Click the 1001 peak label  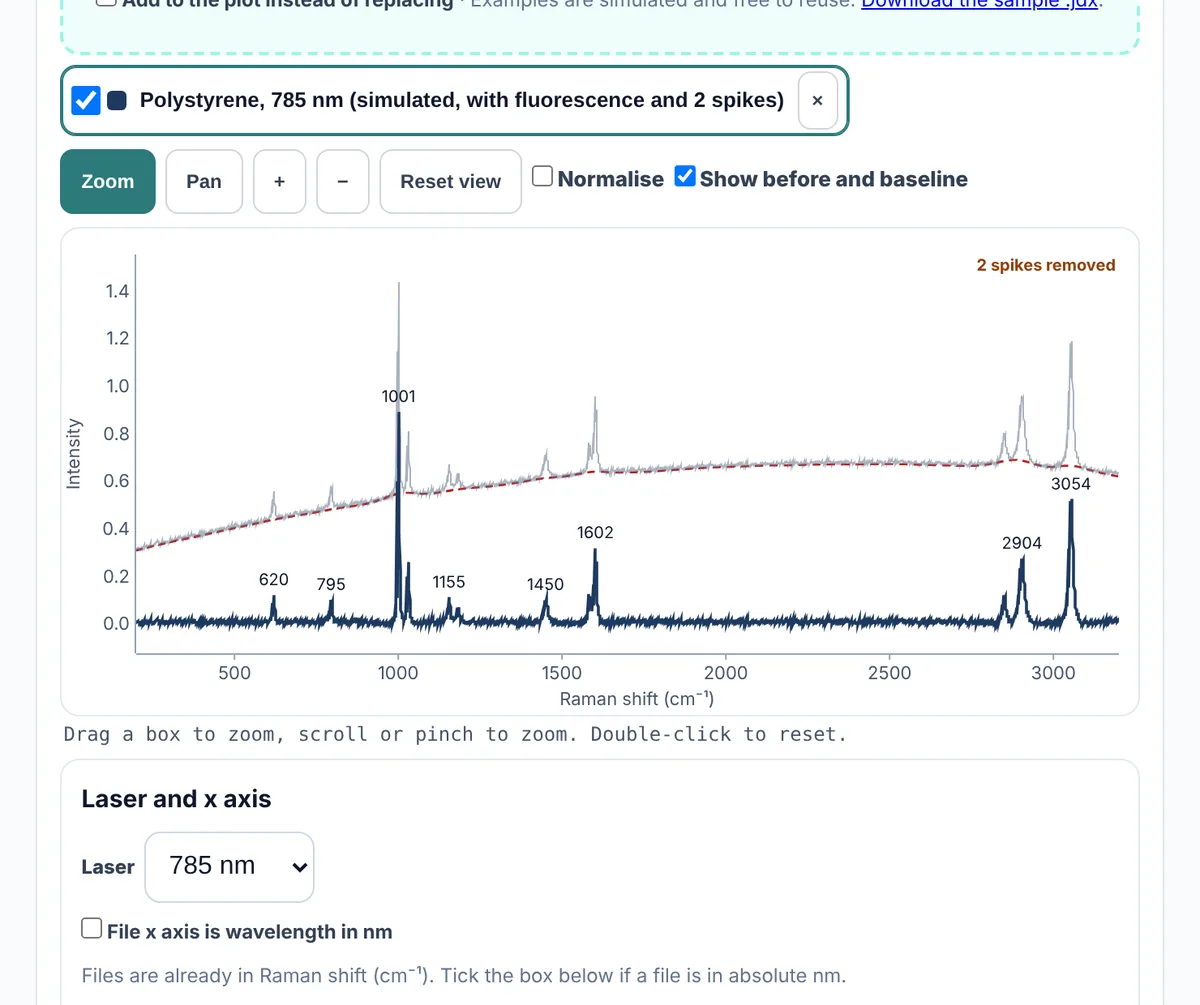tap(398, 396)
